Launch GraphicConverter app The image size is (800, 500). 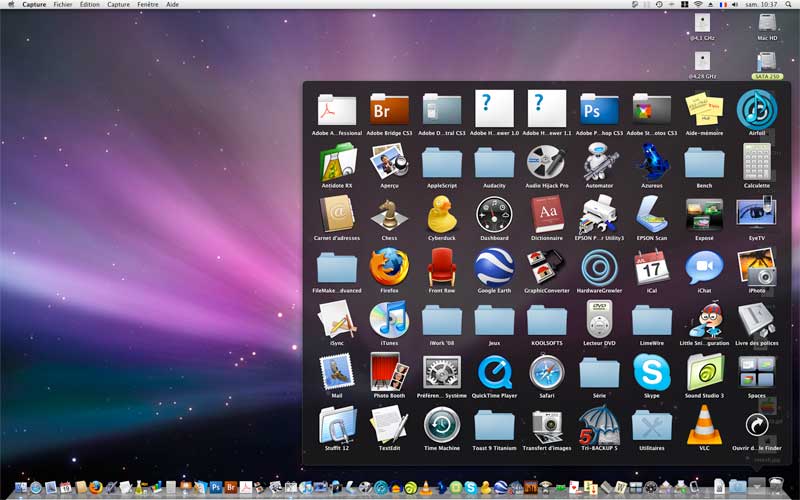546,267
